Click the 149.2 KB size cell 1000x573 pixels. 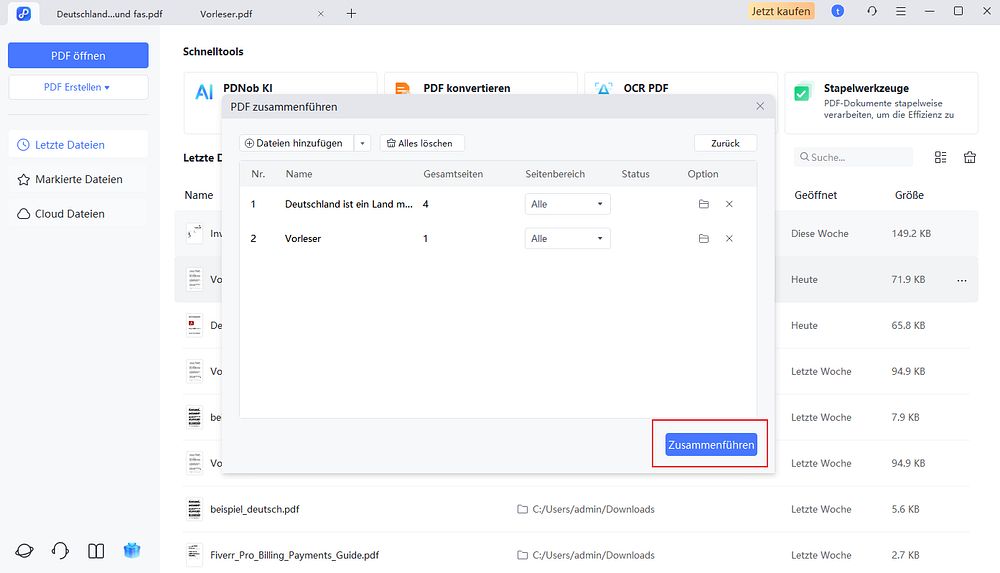911,234
